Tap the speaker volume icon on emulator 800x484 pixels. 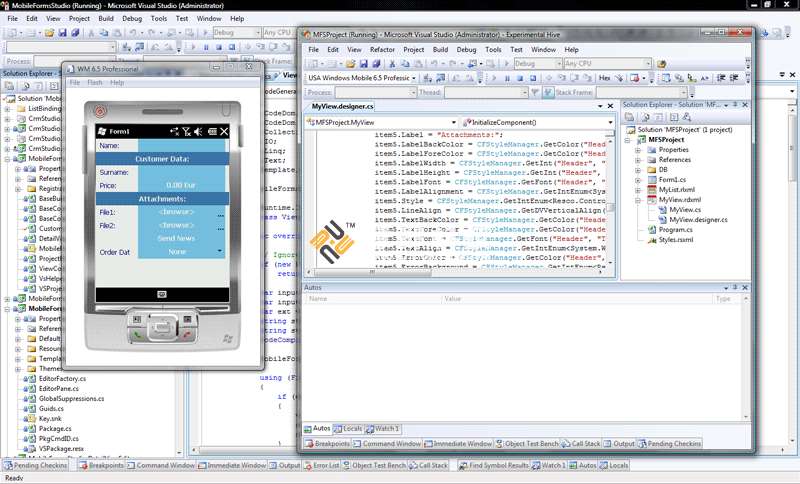pos(198,131)
